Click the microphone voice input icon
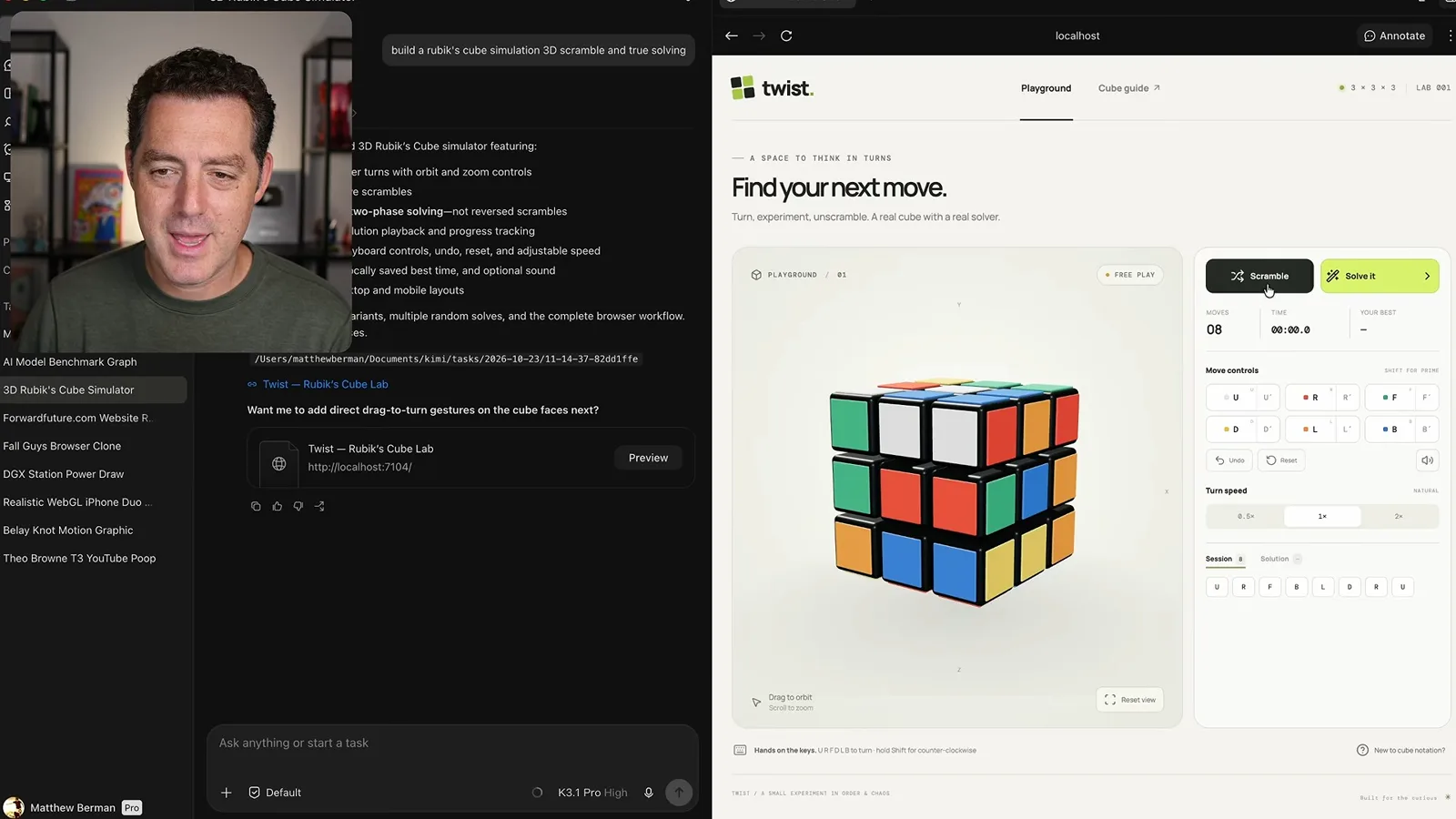Viewport: 1456px width, 819px height. [x=649, y=793]
